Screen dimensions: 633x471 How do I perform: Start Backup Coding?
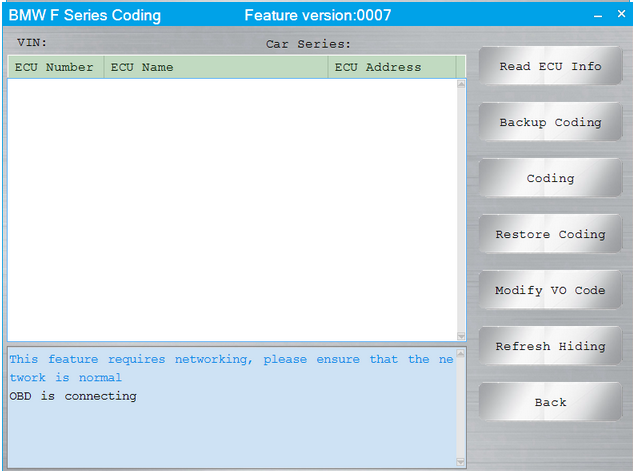550,122
